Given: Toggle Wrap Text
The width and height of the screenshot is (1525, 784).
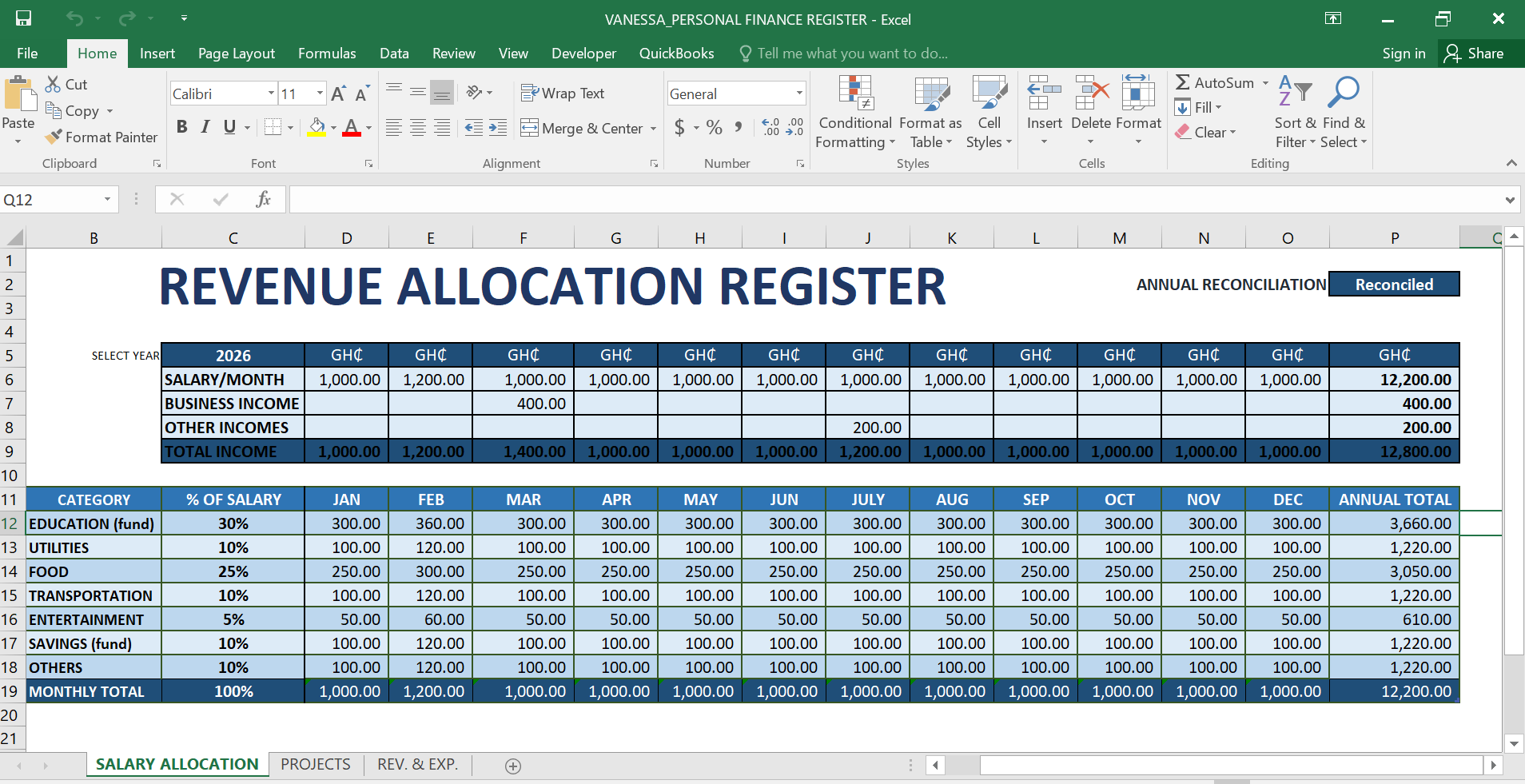Looking at the screenshot, I should 563,93.
